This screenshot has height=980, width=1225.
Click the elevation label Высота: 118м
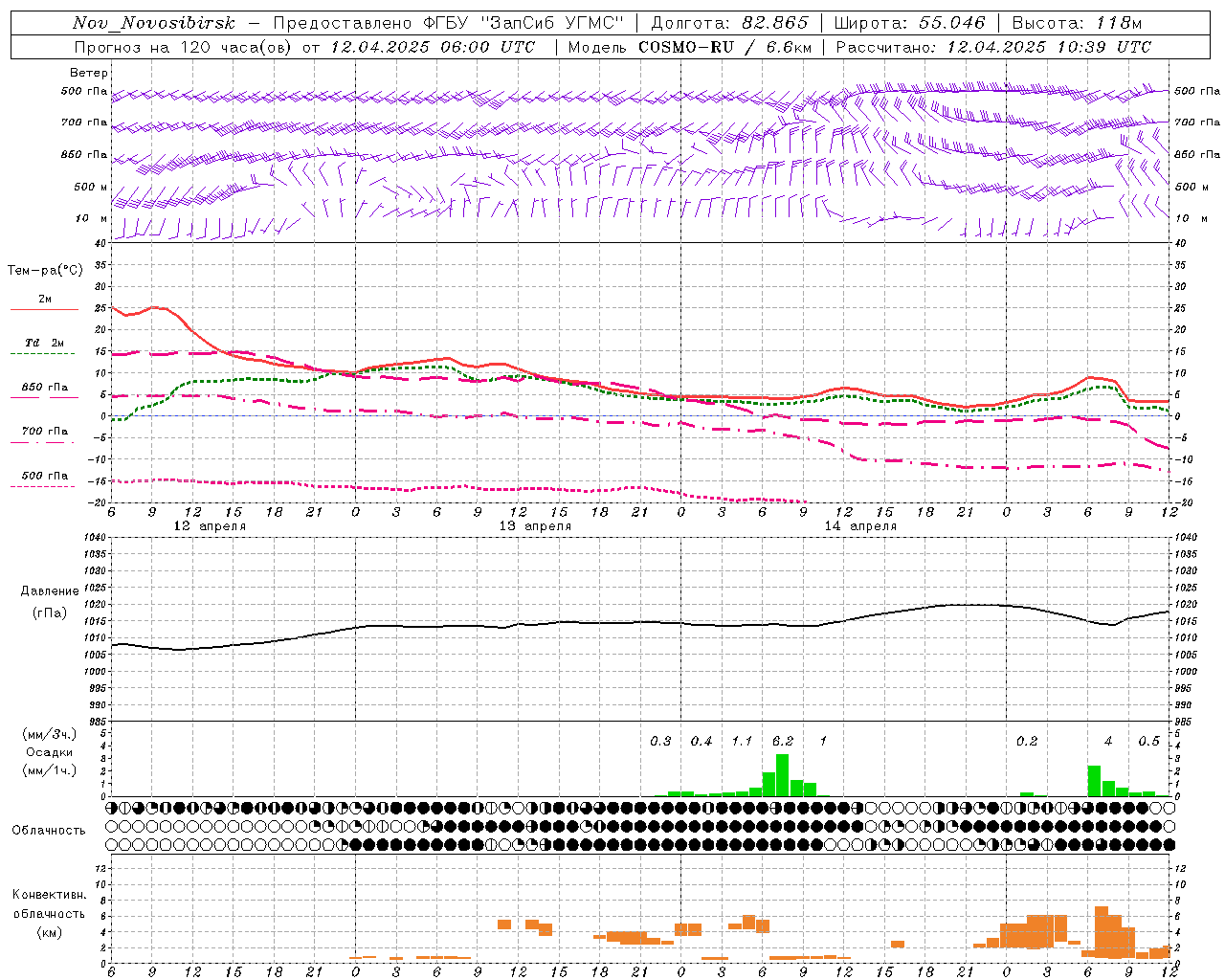pos(1077,23)
